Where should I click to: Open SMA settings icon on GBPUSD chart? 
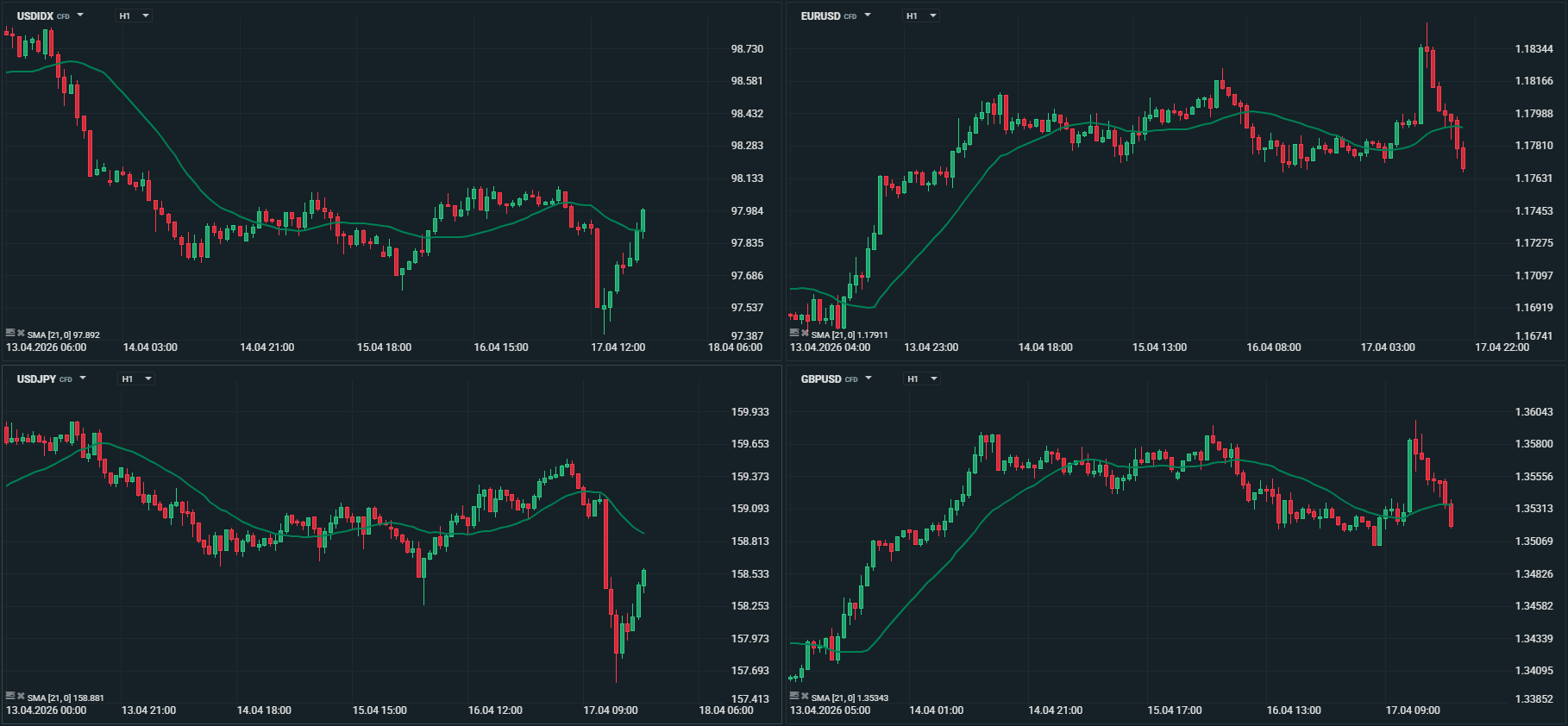point(794,696)
